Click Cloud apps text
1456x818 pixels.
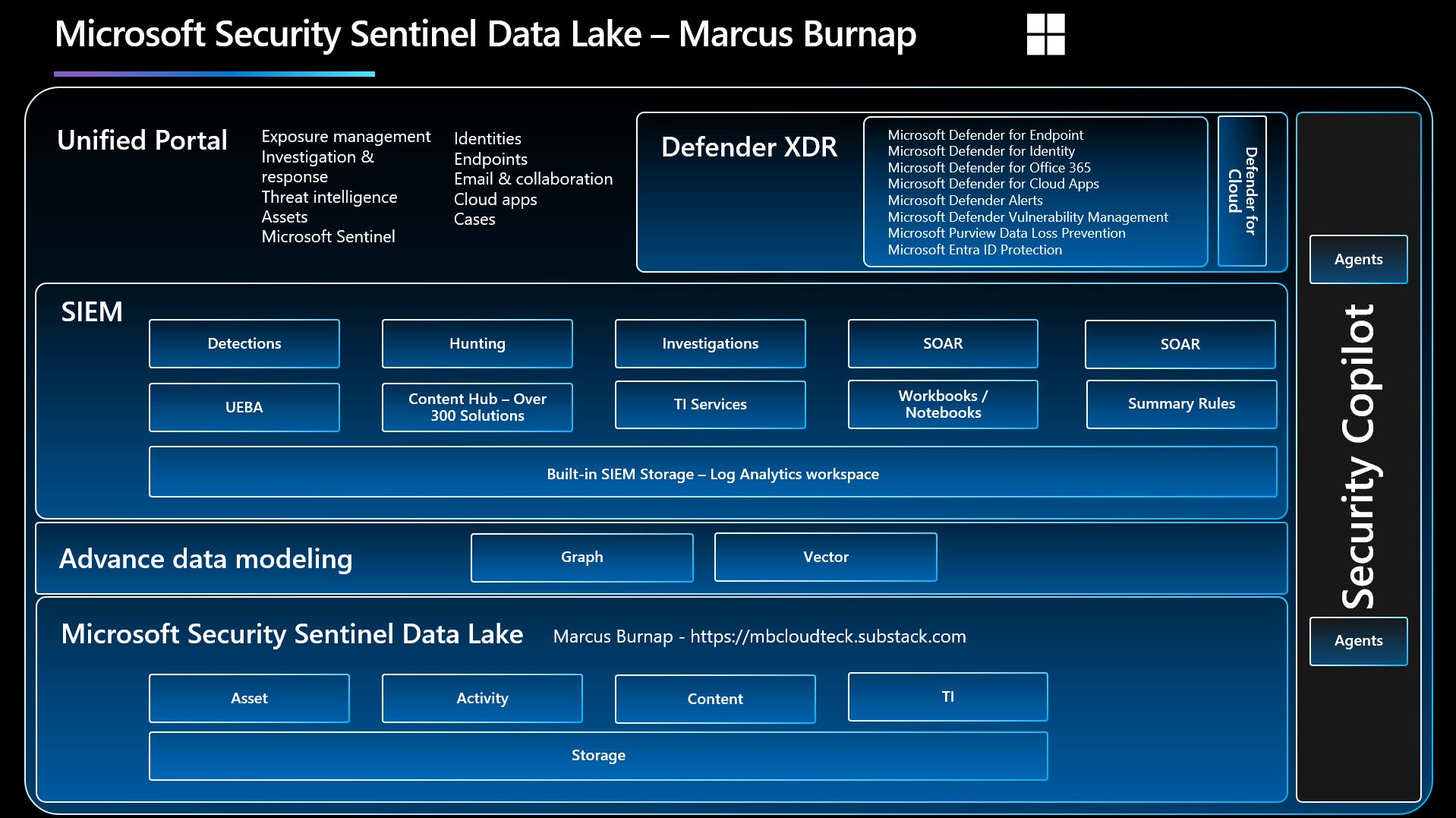tap(495, 199)
